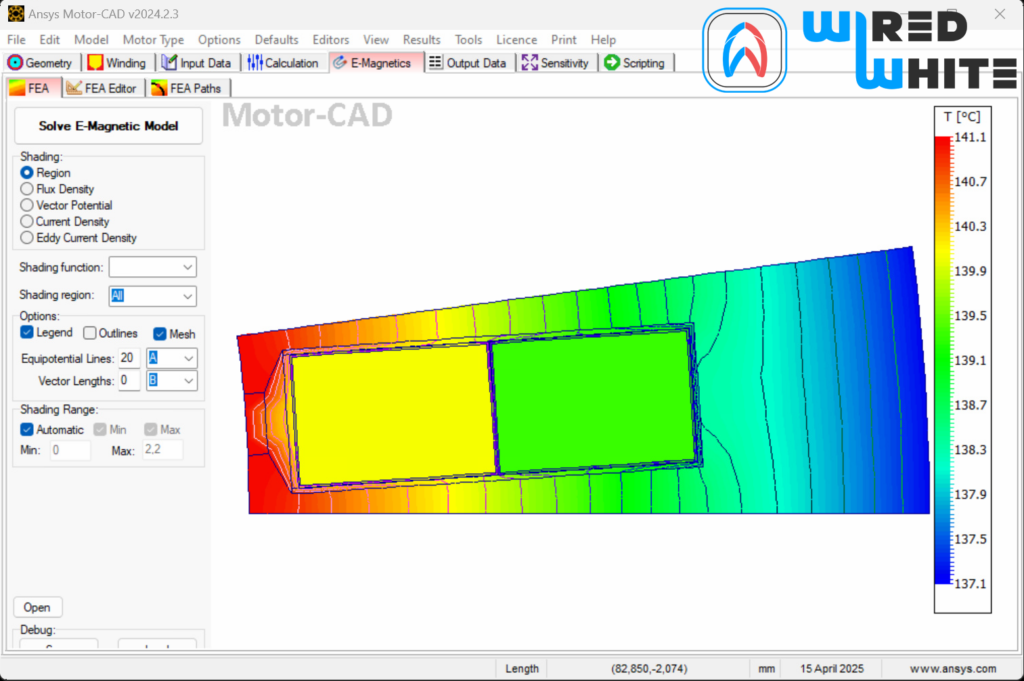Viewport: 1024px width, 681px height.
Task: Select Region shading
Action: pyautogui.click(x=27, y=173)
